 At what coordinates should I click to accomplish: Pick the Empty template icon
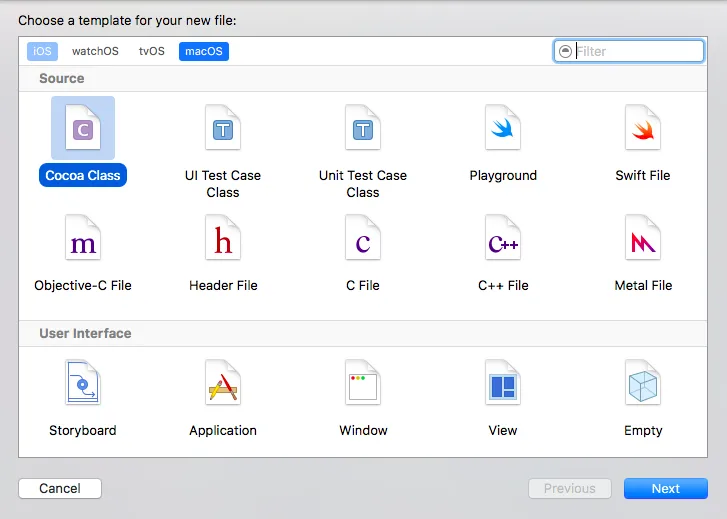click(x=643, y=383)
